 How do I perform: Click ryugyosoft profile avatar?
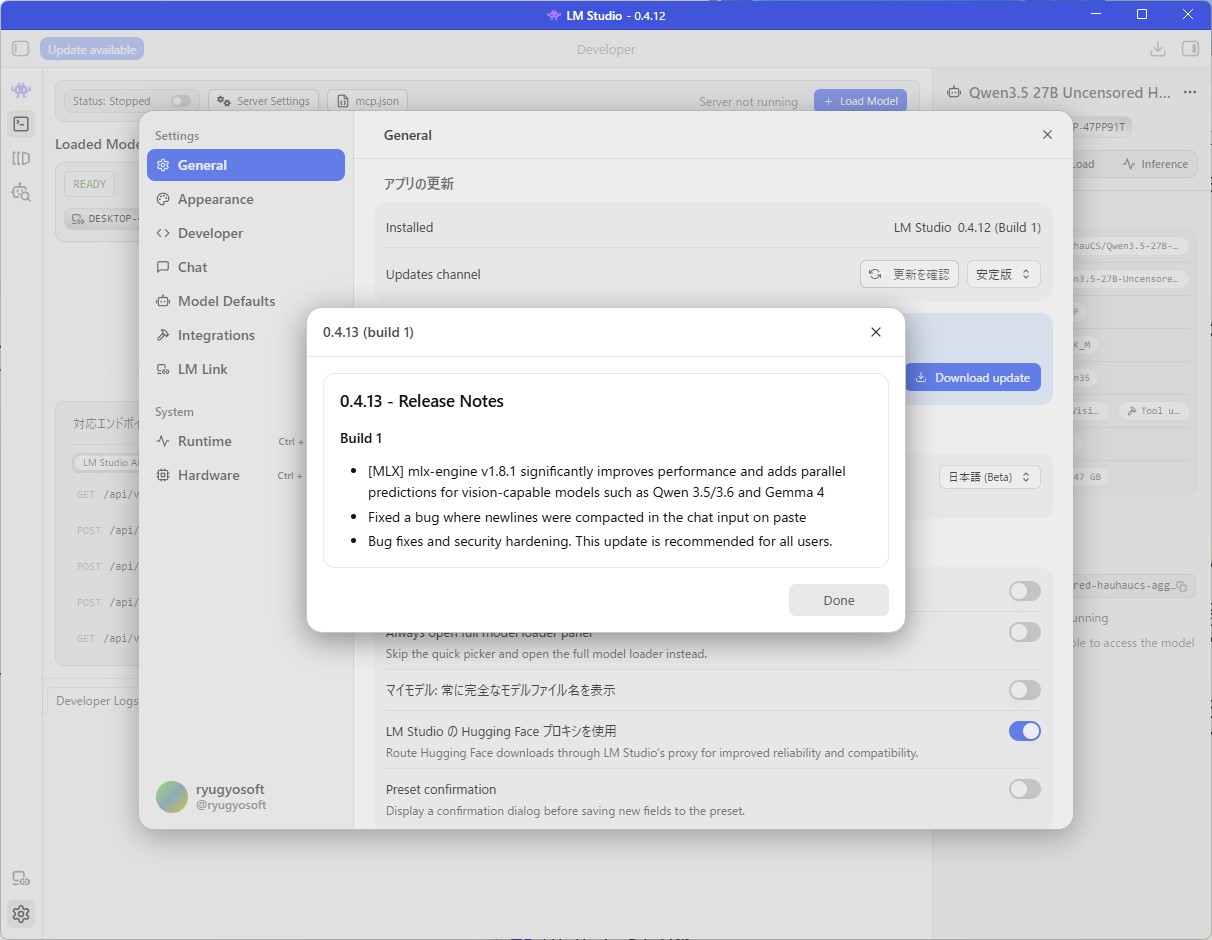(x=172, y=797)
